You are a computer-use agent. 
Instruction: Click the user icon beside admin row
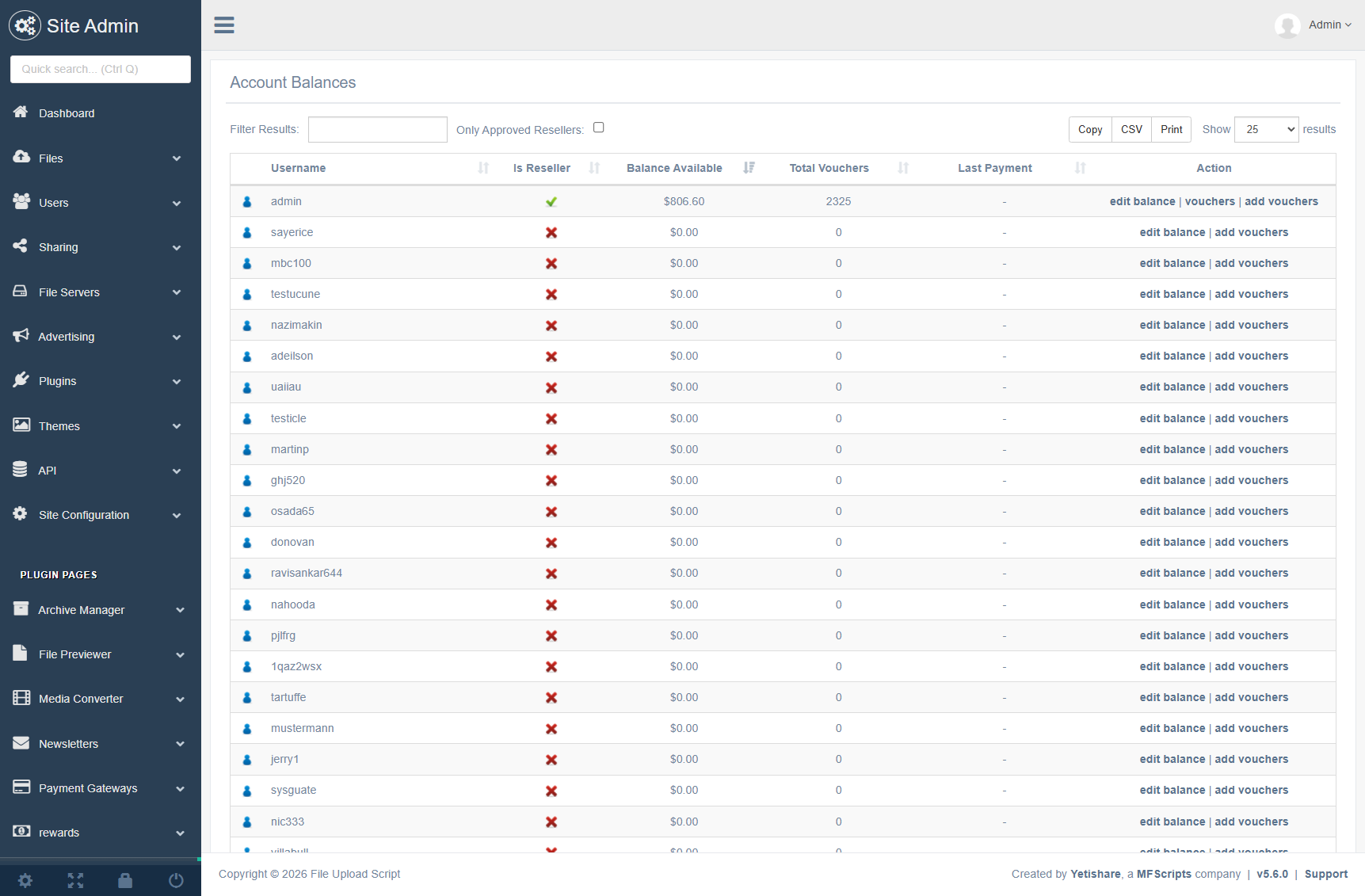247,202
